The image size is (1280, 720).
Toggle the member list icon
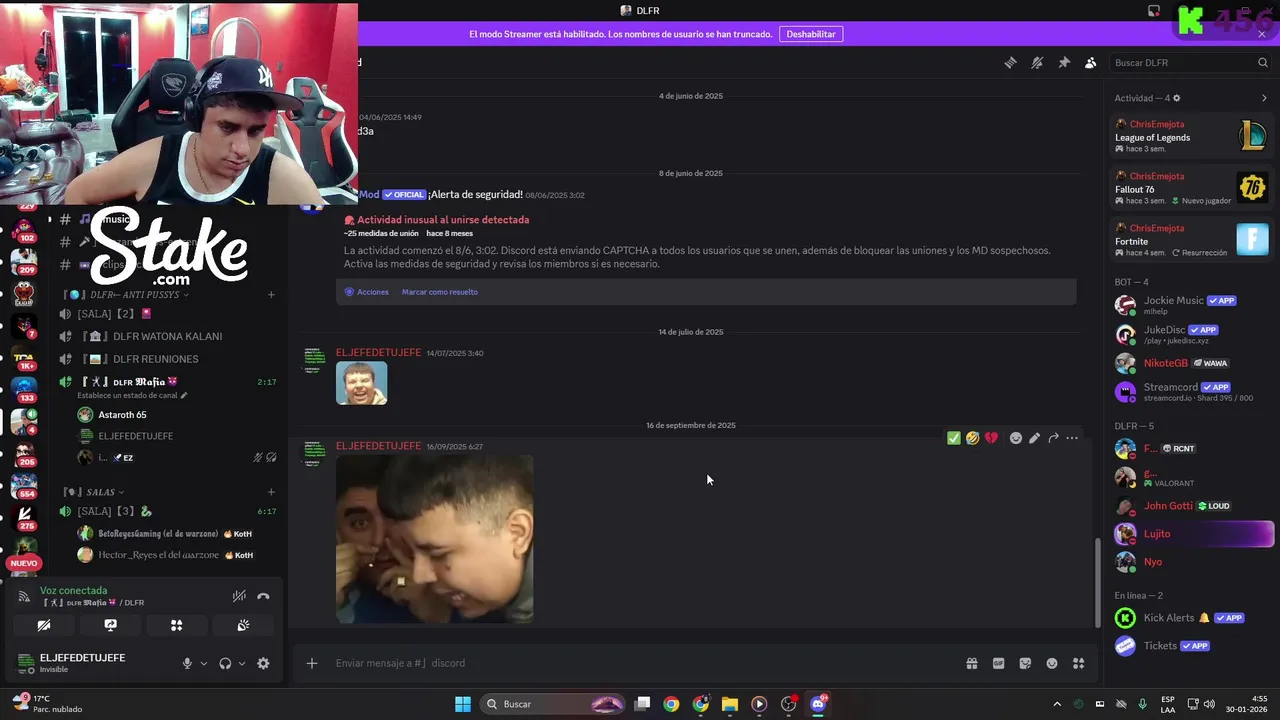pos(1091,62)
